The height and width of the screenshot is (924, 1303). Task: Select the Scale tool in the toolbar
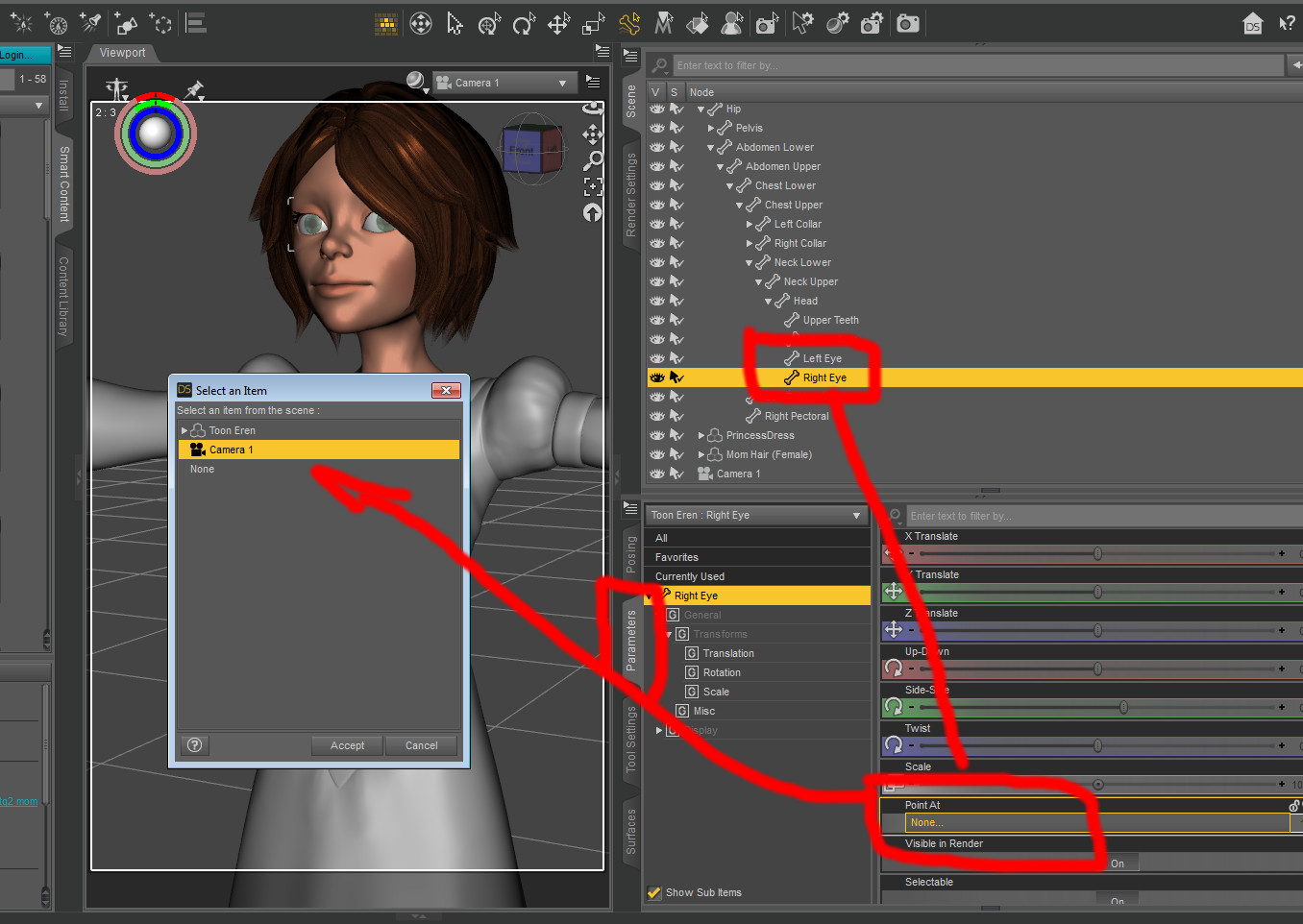[594, 24]
